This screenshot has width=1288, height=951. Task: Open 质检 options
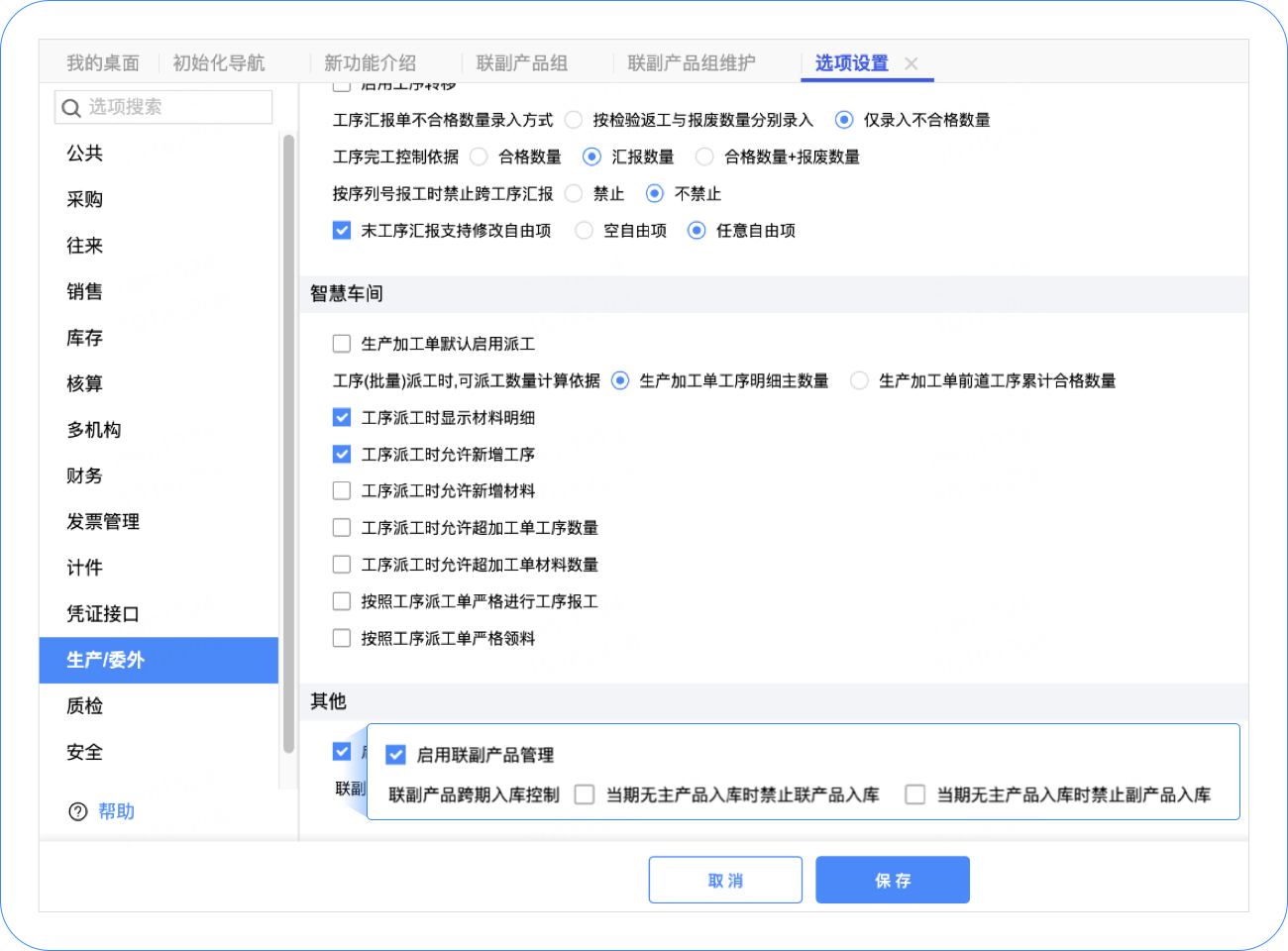coord(159,706)
